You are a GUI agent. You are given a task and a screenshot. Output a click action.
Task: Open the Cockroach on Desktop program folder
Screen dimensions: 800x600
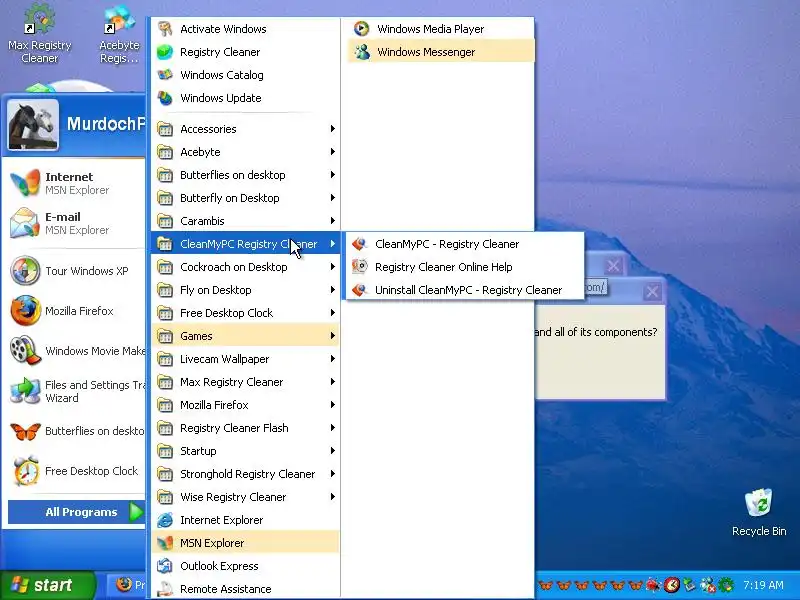click(245, 267)
